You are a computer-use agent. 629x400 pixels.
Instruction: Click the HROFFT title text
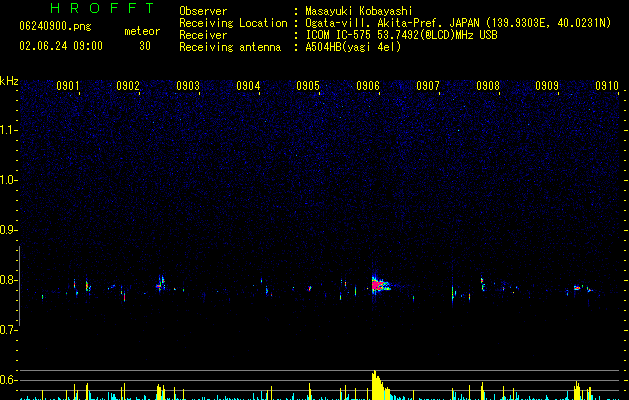[103, 8]
